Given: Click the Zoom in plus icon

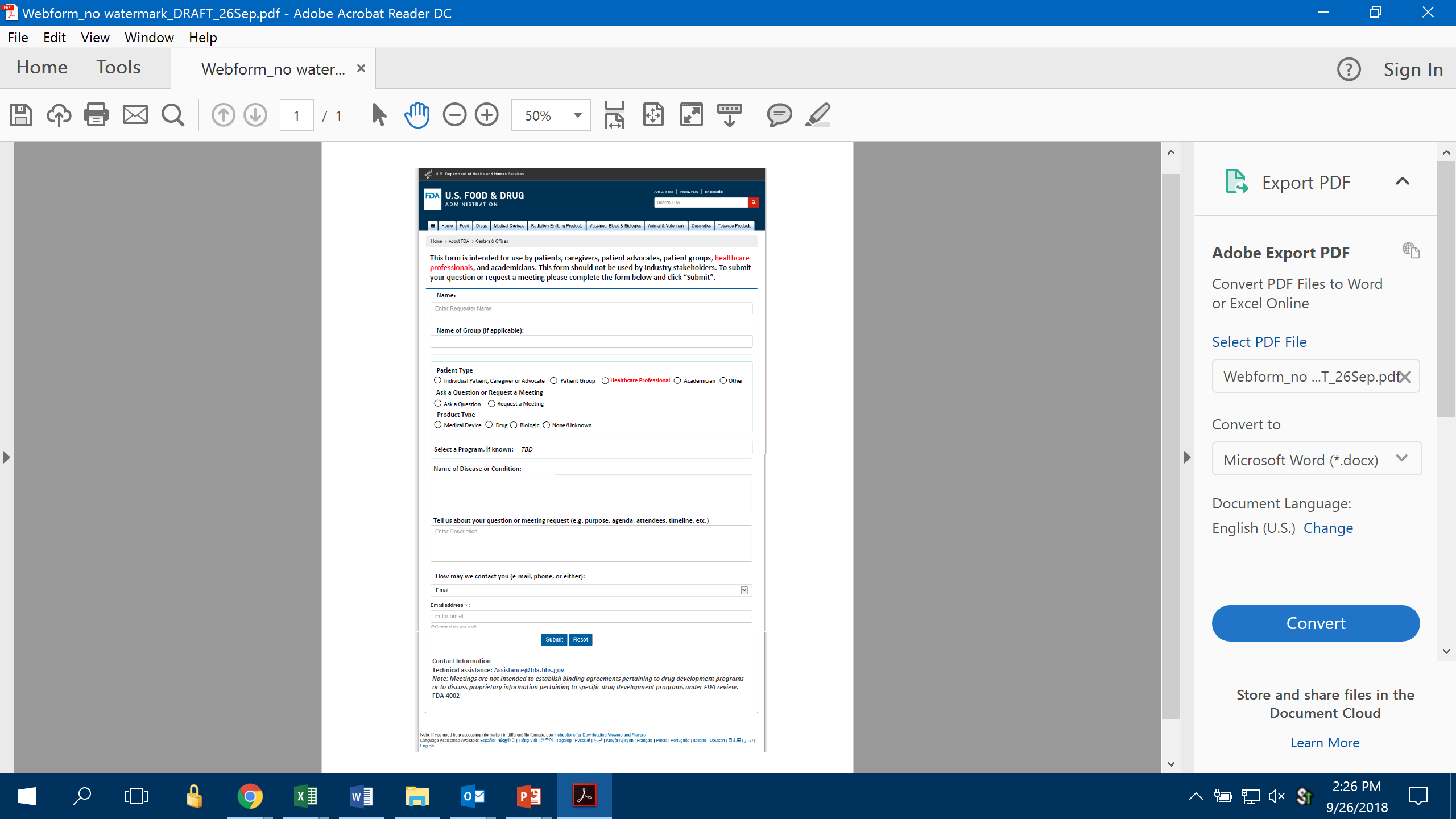Looking at the screenshot, I should pyautogui.click(x=486, y=115).
